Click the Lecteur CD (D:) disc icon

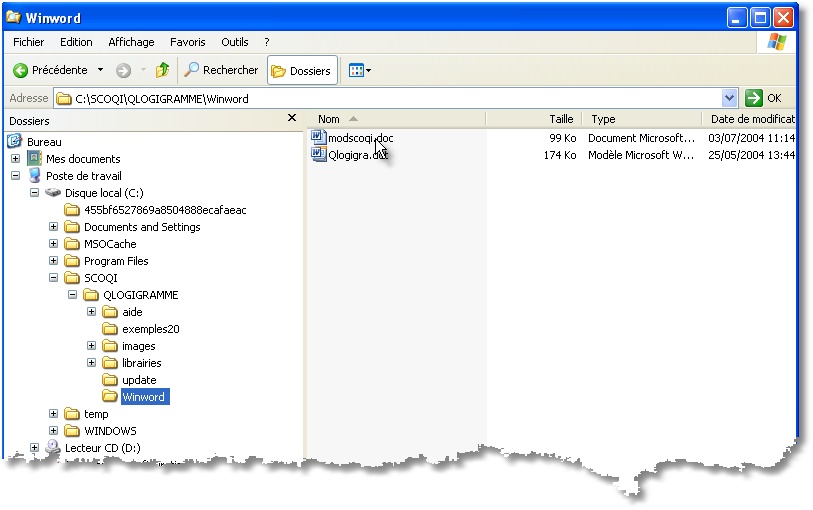tap(53, 447)
